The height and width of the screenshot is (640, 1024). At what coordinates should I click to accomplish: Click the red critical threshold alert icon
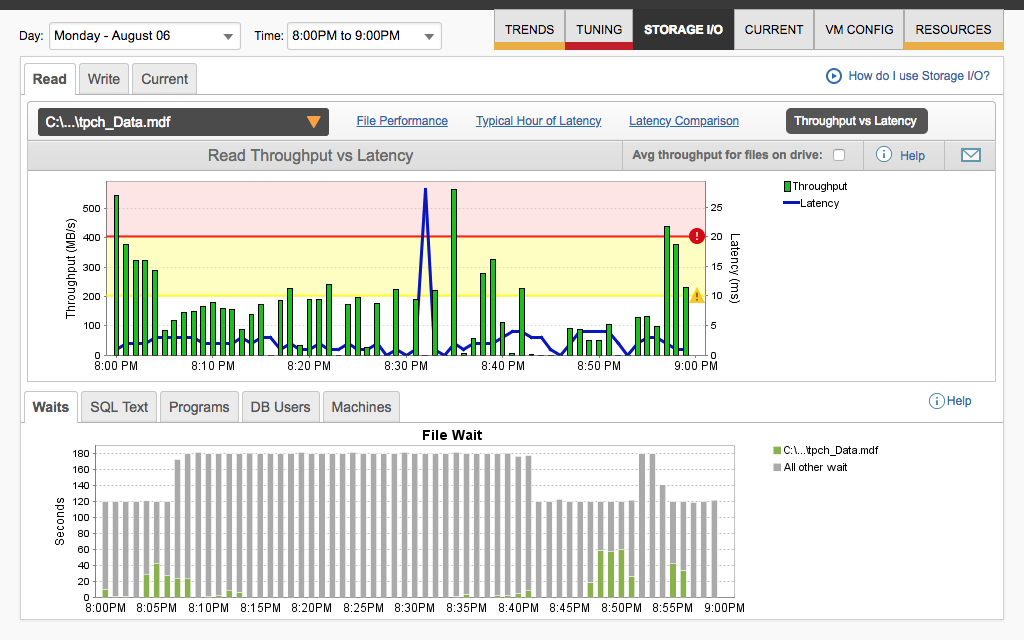click(x=697, y=236)
